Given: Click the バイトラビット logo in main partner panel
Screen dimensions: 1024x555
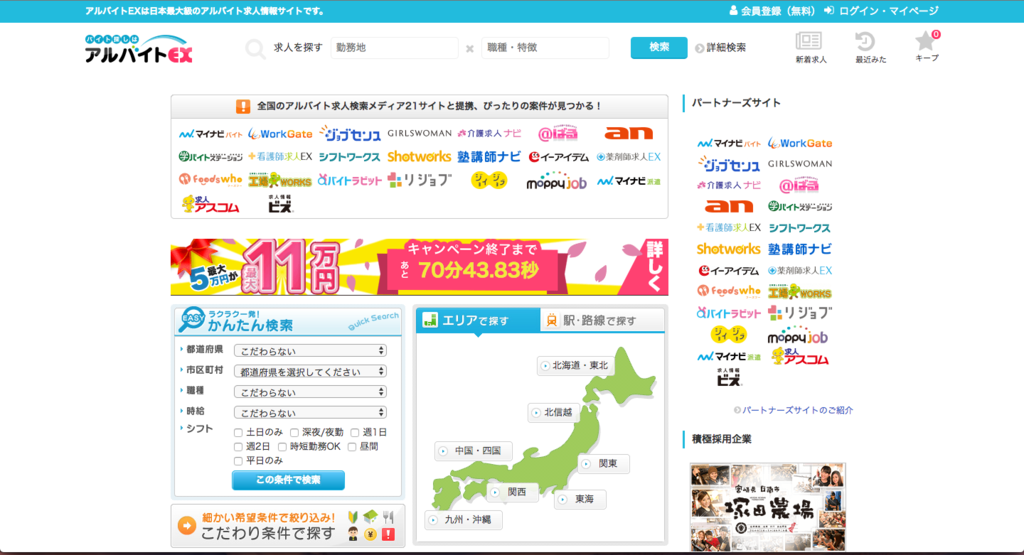Looking at the screenshot, I should (350, 180).
